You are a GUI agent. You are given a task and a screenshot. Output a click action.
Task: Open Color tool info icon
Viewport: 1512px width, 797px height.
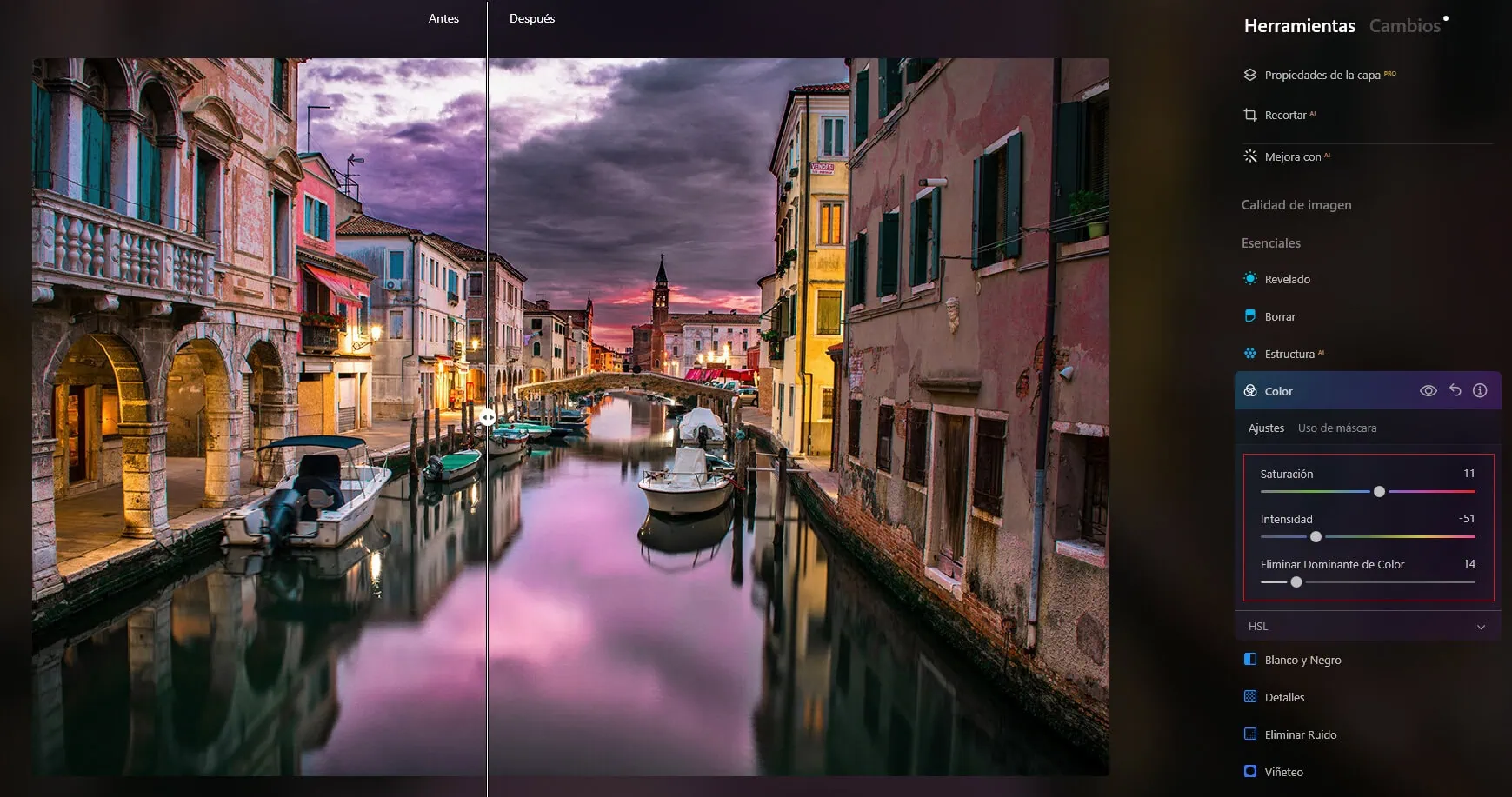point(1480,391)
